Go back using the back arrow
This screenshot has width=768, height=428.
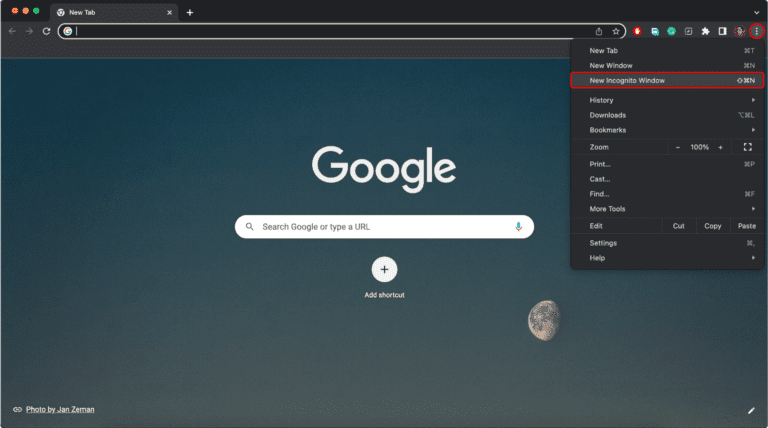coord(12,31)
